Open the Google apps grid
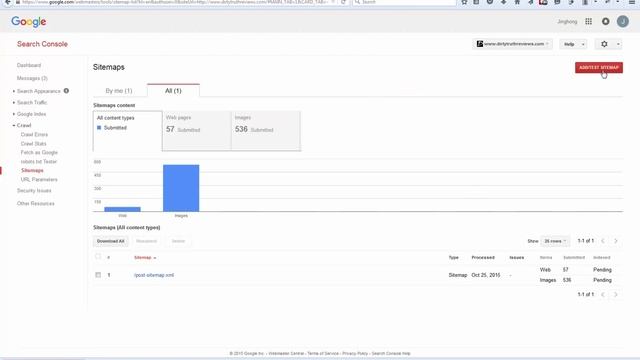 pos(588,22)
